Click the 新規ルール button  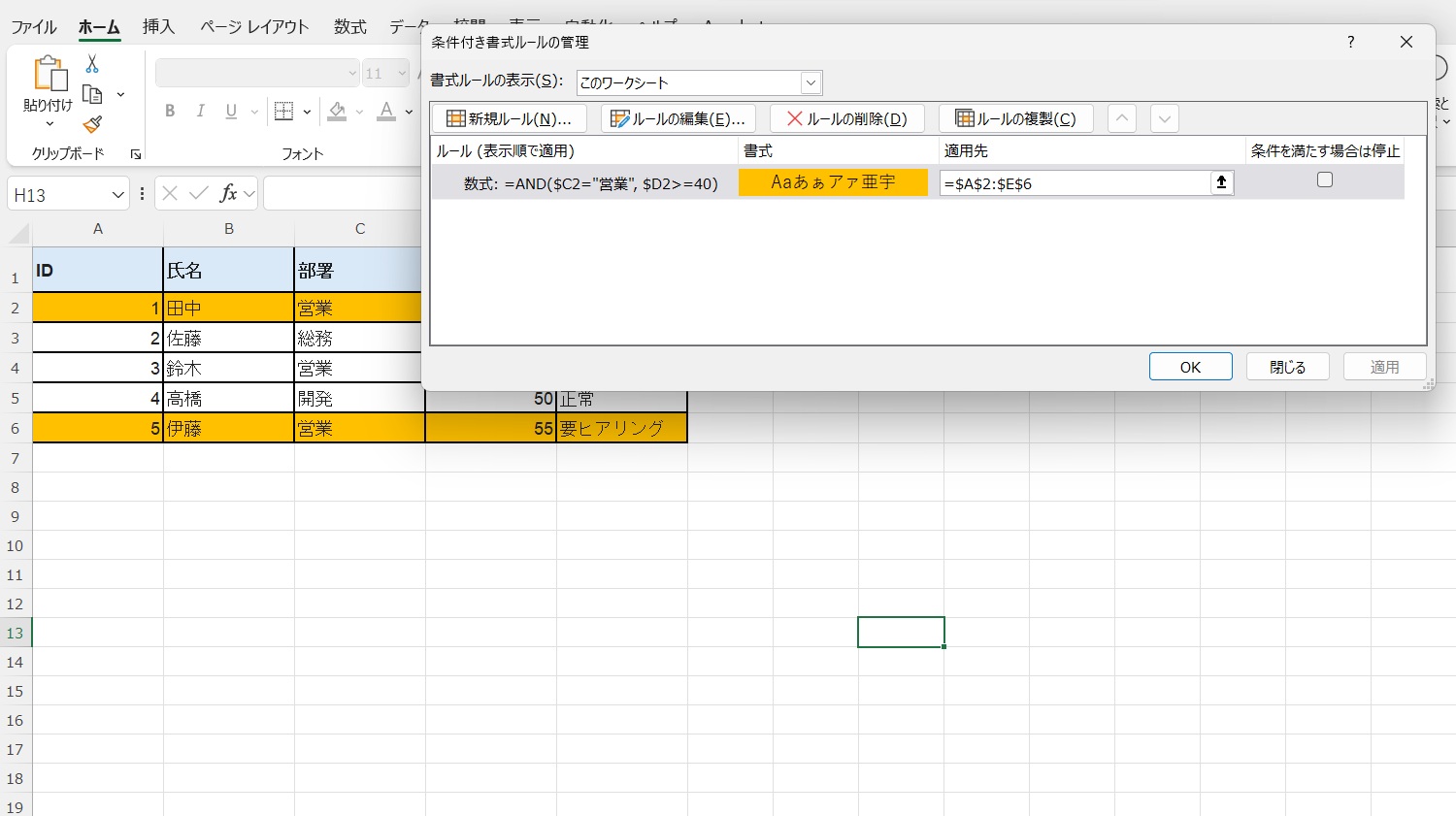pyautogui.click(x=509, y=118)
